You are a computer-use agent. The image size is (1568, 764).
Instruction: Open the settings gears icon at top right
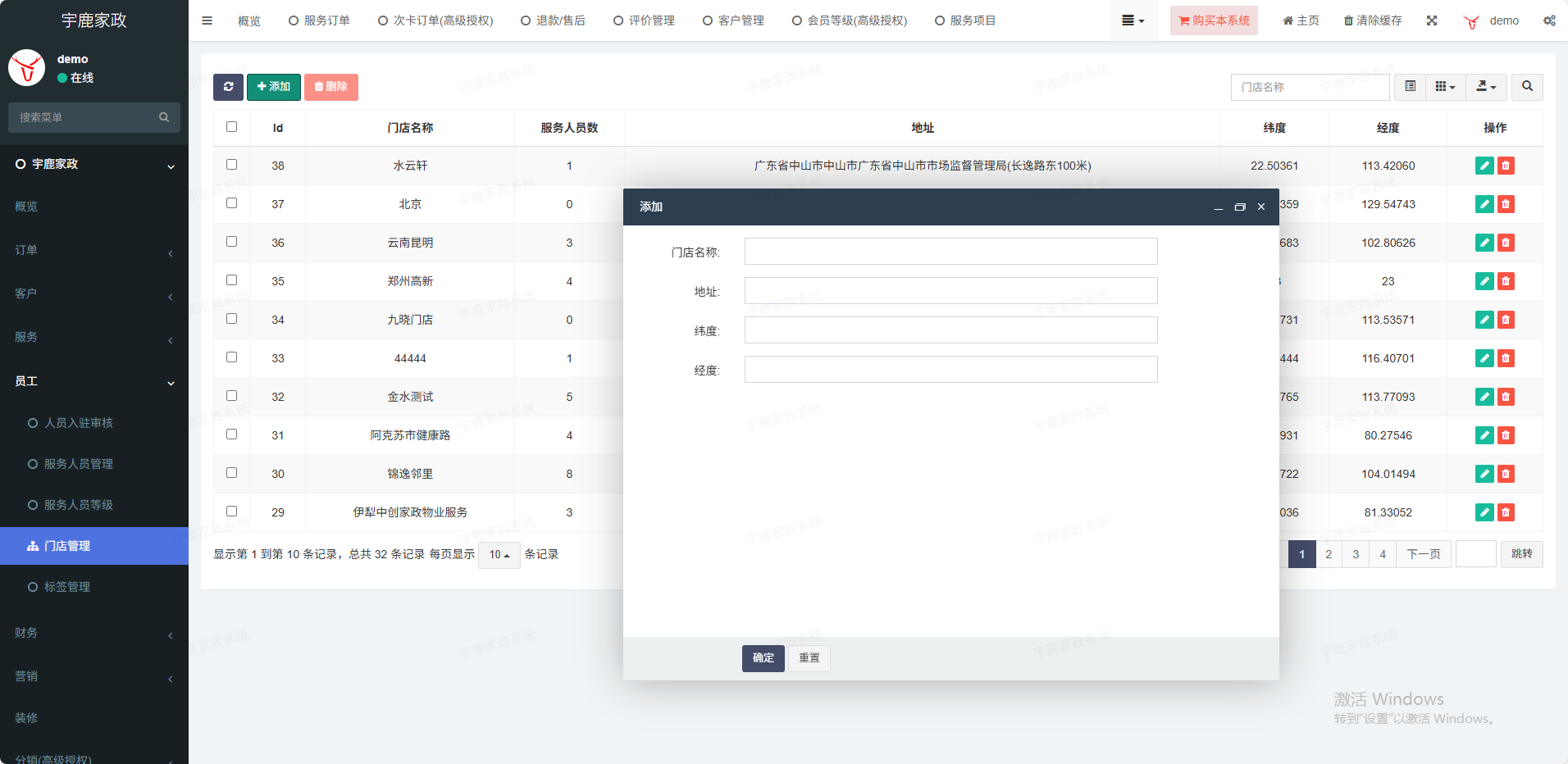tap(1549, 20)
